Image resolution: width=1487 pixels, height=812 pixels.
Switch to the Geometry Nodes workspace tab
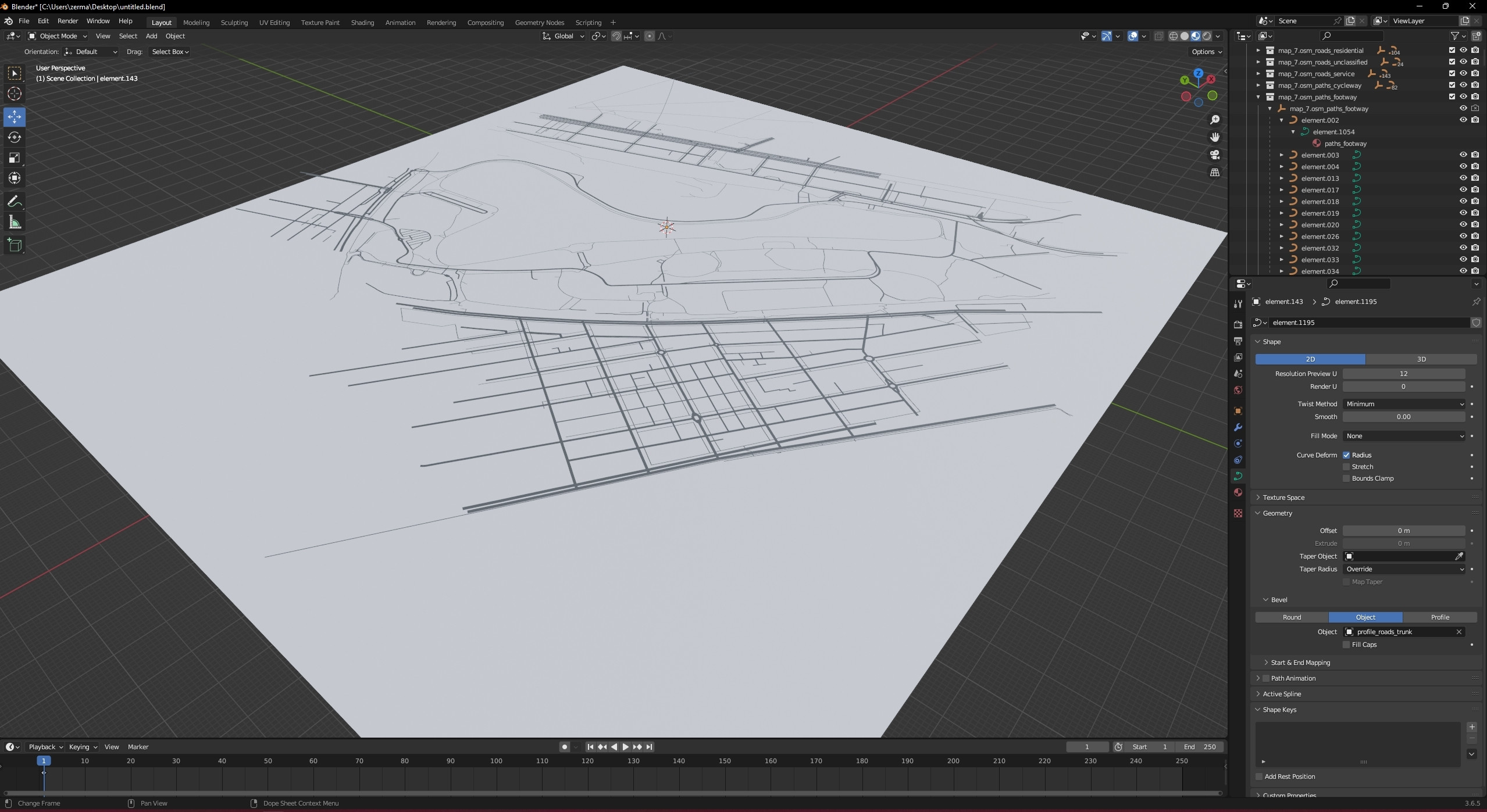pyautogui.click(x=540, y=23)
